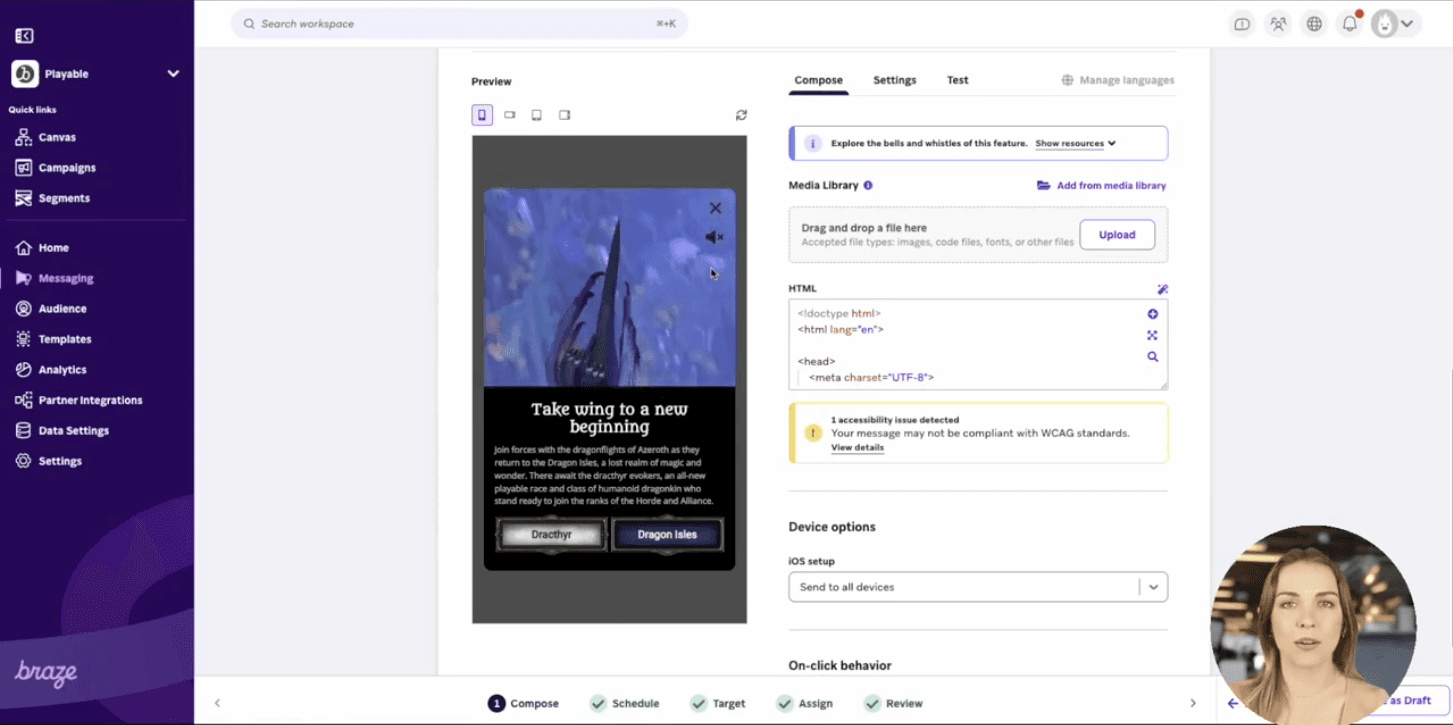The width and height of the screenshot is (1453, 725).
Task: Select Messaging in the sidebar
Action: point(66,278)
